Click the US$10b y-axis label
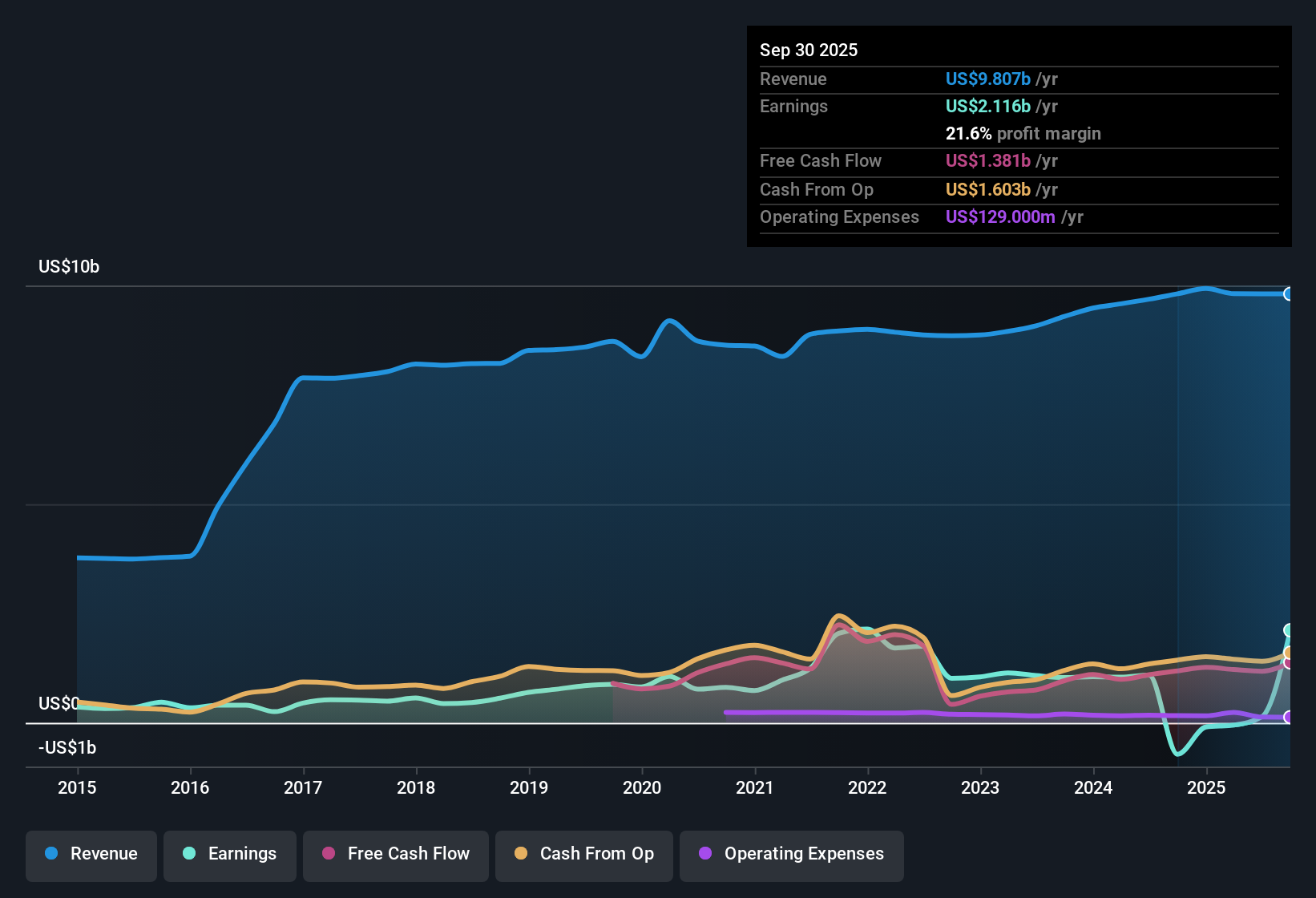This screenshot has width=1316, height=898. pyautogui.click(x=69, y=267)
